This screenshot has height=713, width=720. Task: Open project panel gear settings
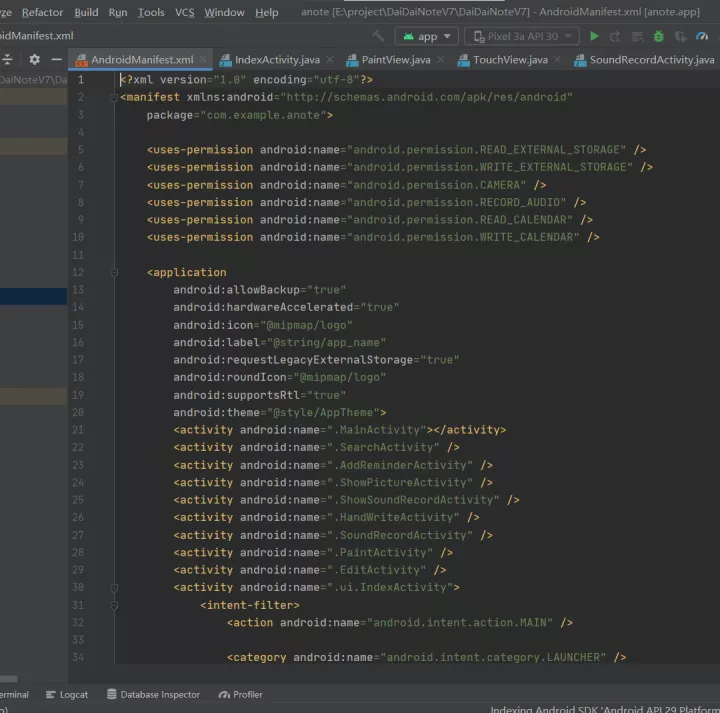[35, 60]
